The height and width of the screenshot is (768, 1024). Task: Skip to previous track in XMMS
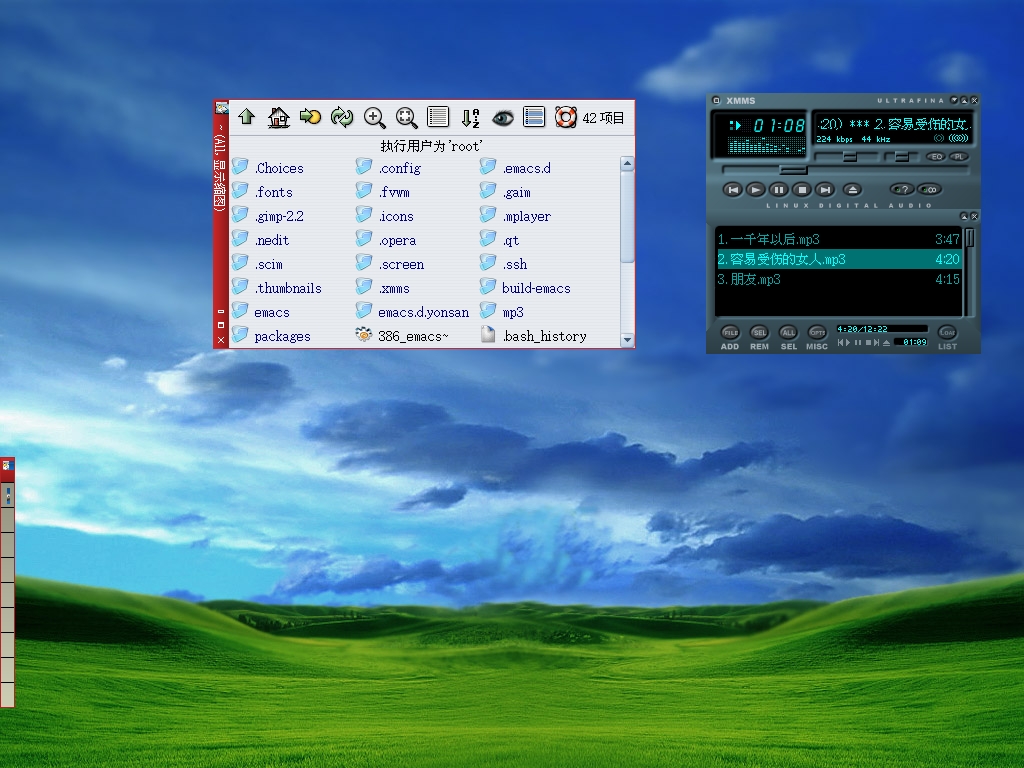[733, 189]
